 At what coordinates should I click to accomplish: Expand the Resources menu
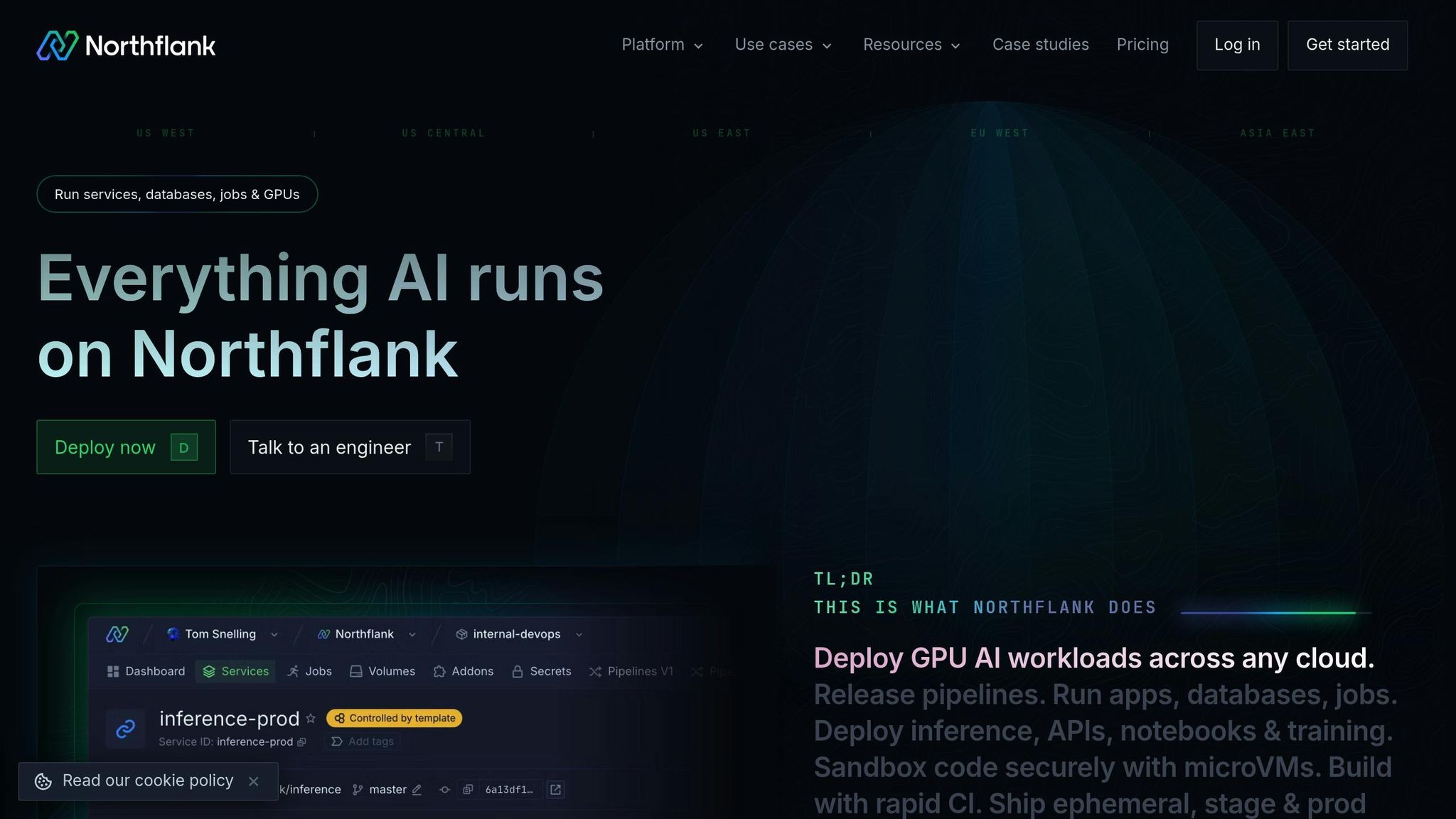click(x=912, y=45)
